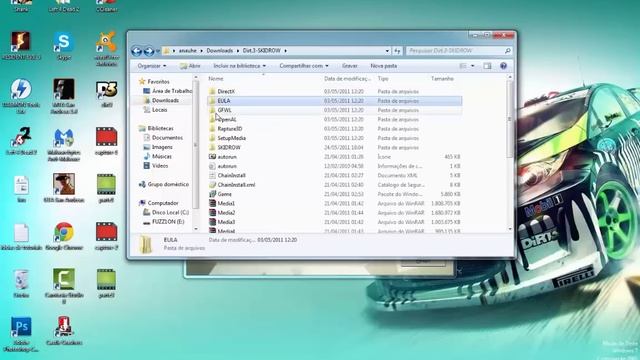640x360 pixels.
Task: Click the Gravar toolbar button
Action: [x=350, y=66]
